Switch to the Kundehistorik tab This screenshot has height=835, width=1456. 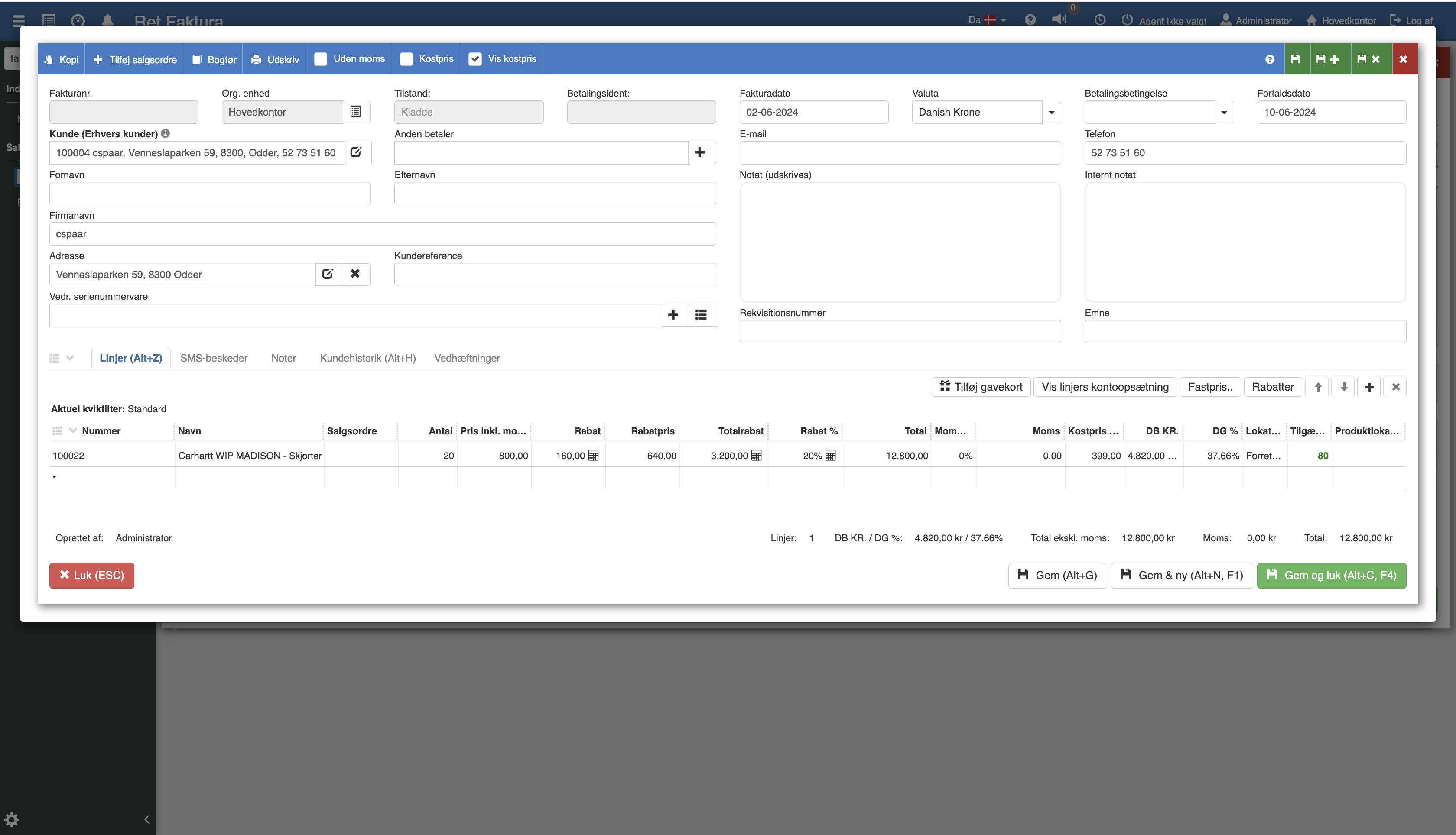click(367, 359)
